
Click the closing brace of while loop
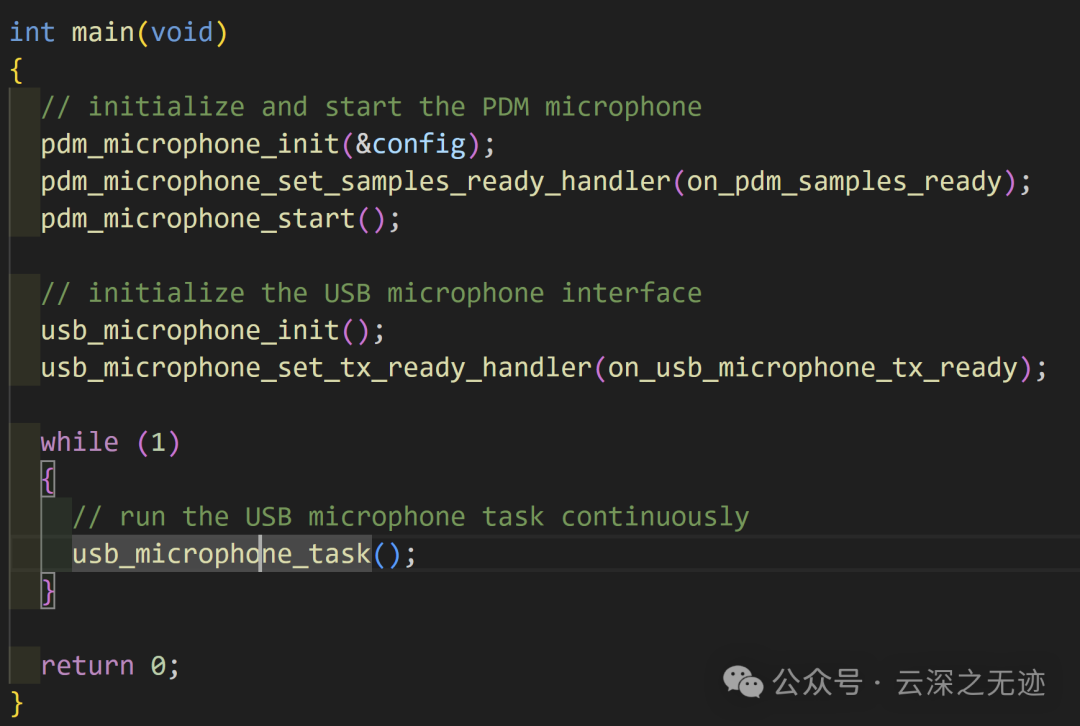tap(48, 592)
